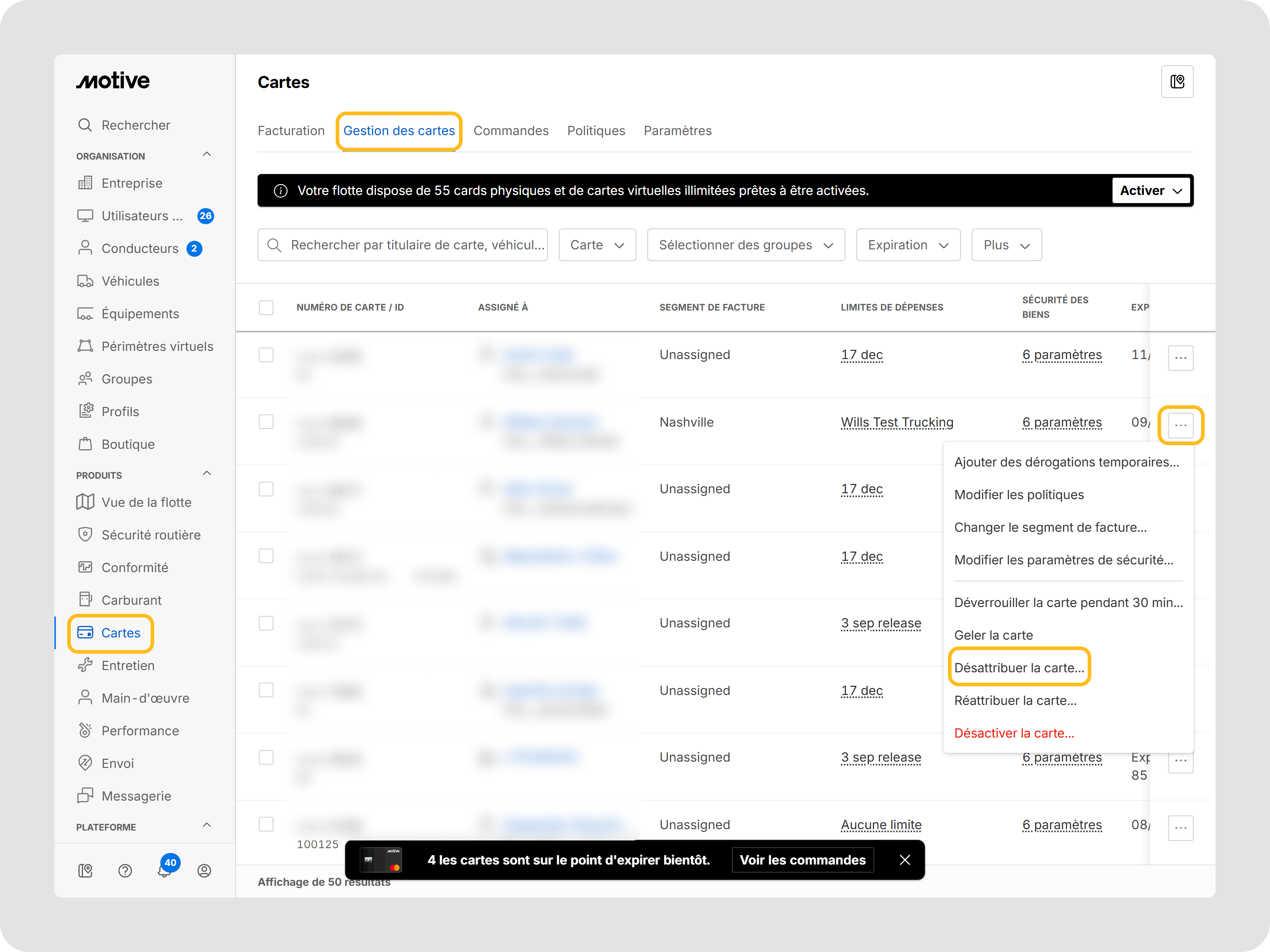Image resolution: width=1270 pixels, height=952 pixels.
Task: Open Conducteurs in sidebar
Action: 140,248
